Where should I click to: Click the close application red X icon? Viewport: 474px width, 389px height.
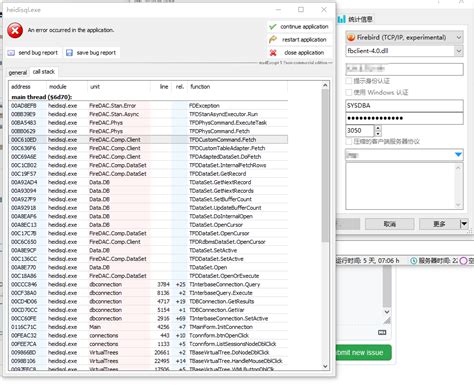273,53
